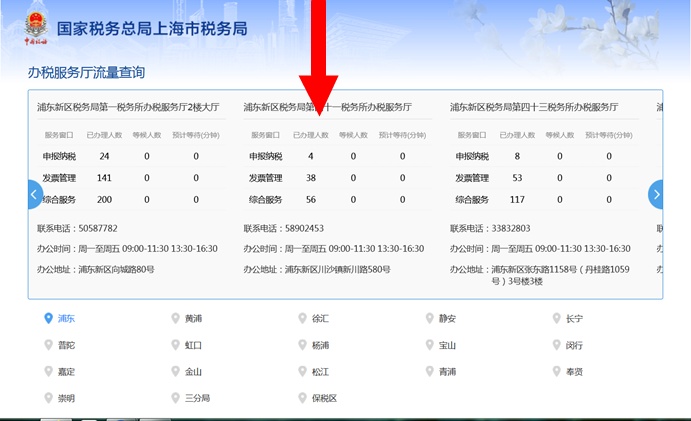The width and height of the screenshot is (691, 421).
Task: Click the location pin beside 虹口
Action: tap(175, 345)
